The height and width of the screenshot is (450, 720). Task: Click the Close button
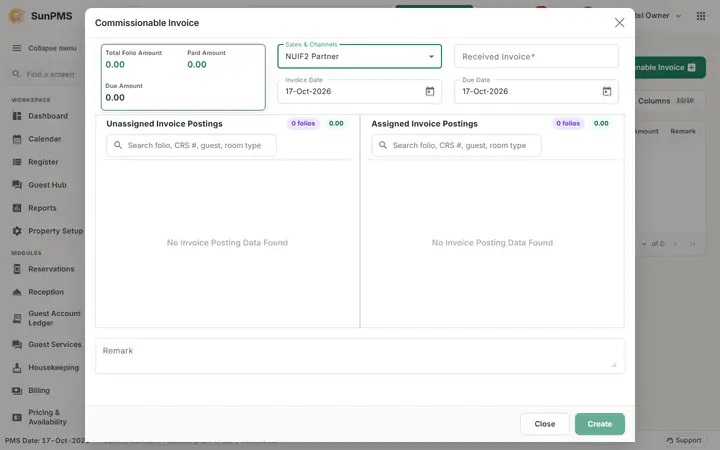[545, 424]
